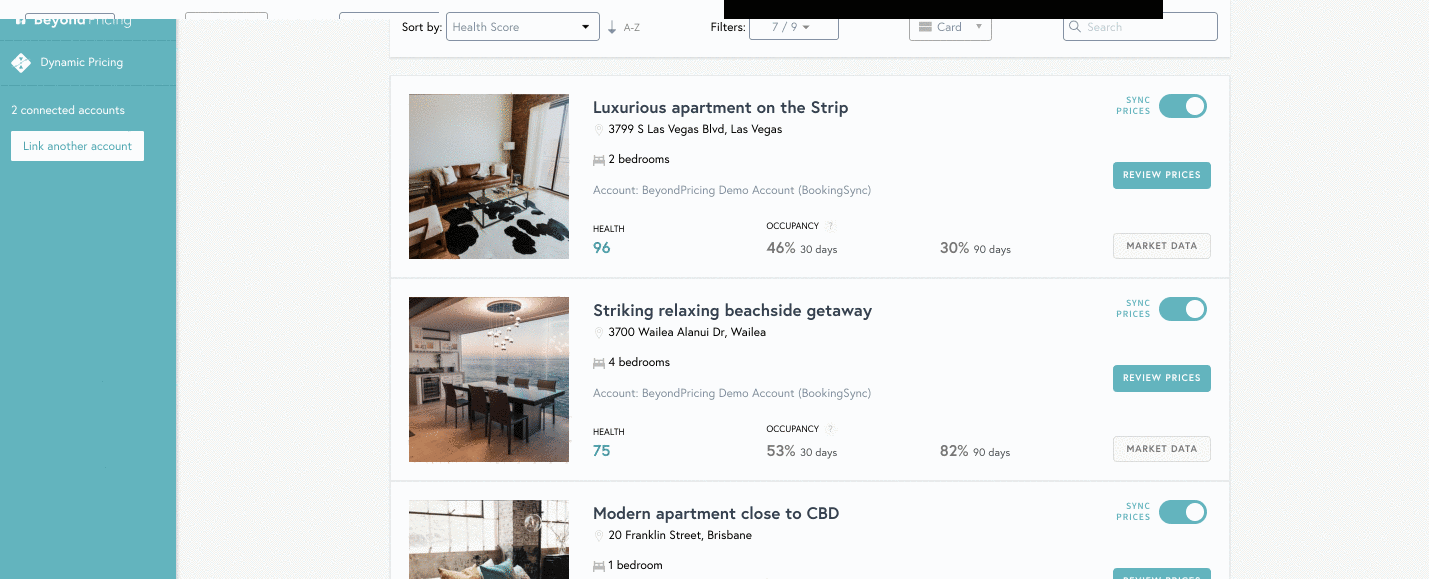1429x579 pixels.
Task: Toggle Sync Prices for Luxurious apartment on the Strip
Action: (1183, 106)
